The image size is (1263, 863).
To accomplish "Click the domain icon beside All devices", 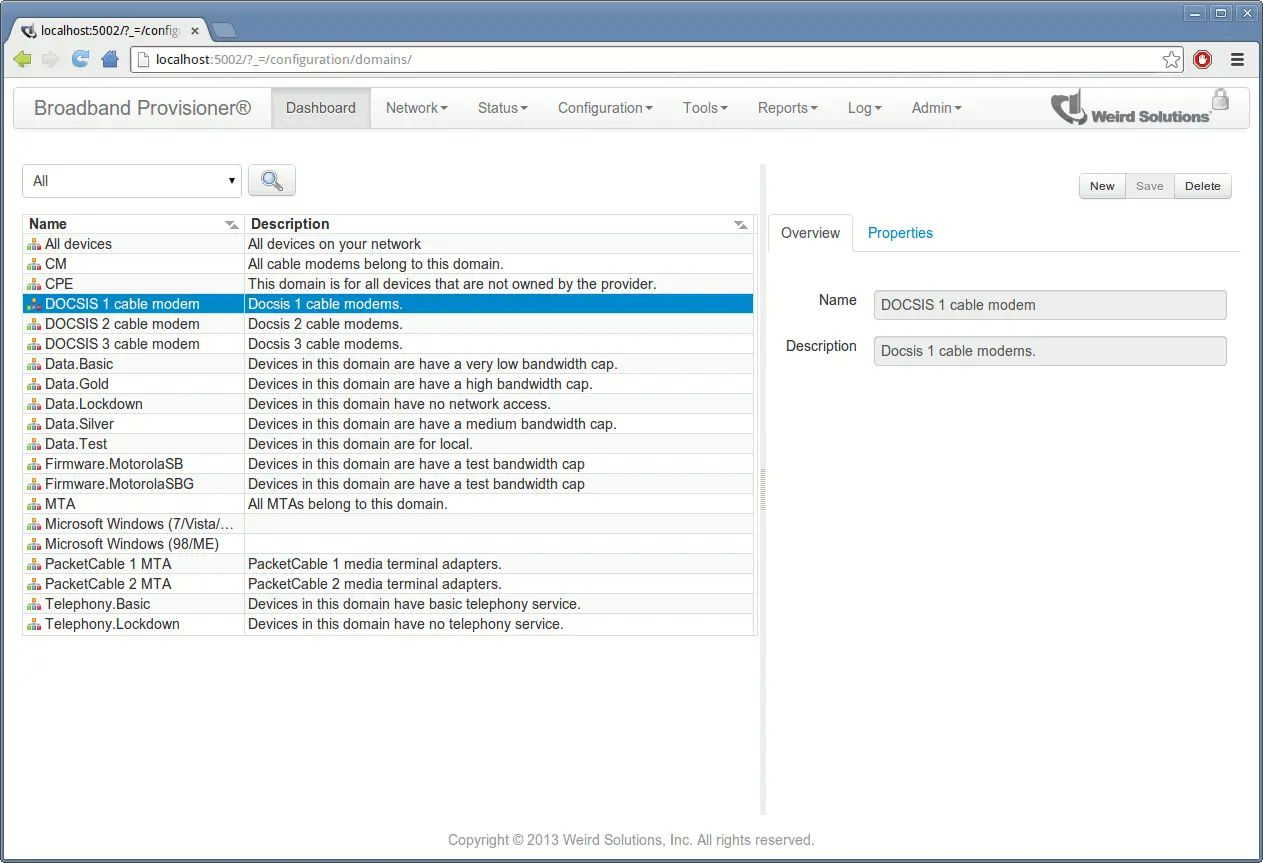I will tap(33, 243).
